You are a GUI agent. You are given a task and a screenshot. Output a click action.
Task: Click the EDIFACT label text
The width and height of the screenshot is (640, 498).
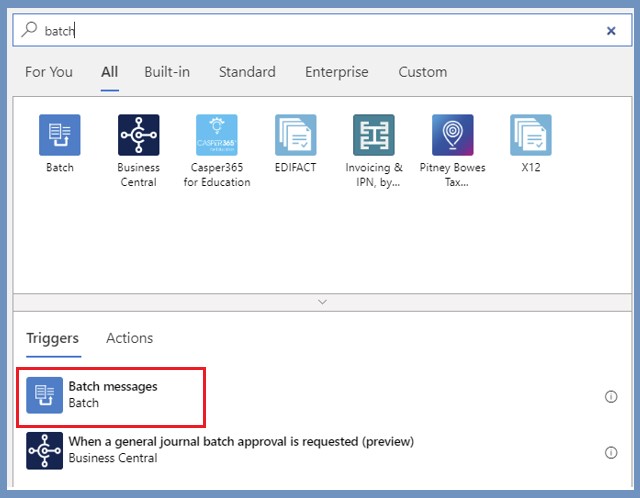click(296, 167)
